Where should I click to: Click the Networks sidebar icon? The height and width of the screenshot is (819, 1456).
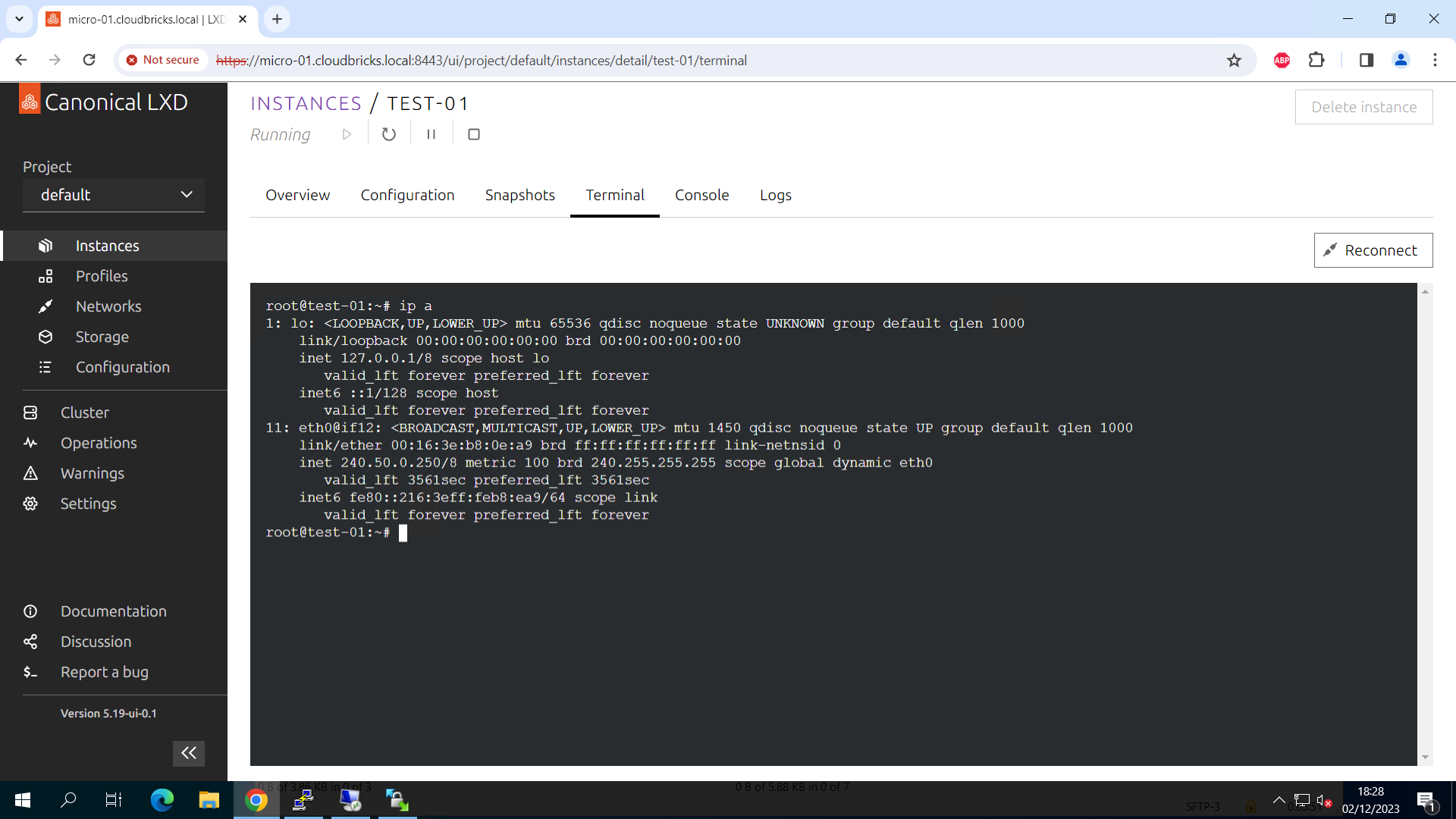click(44, 306)
